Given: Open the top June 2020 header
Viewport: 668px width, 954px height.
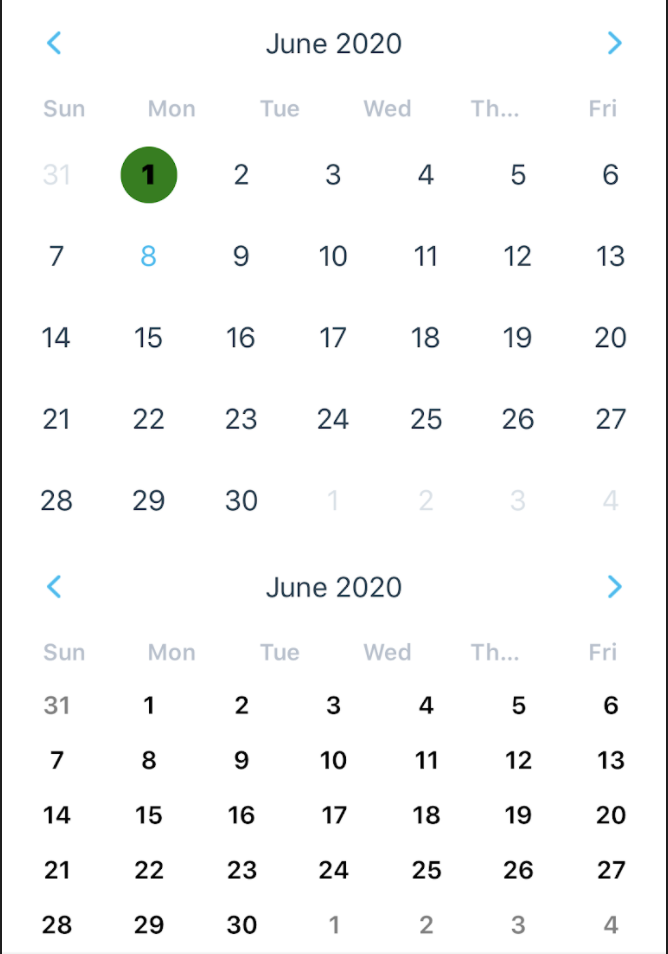Looking at the screenshot, I should 333,43.
